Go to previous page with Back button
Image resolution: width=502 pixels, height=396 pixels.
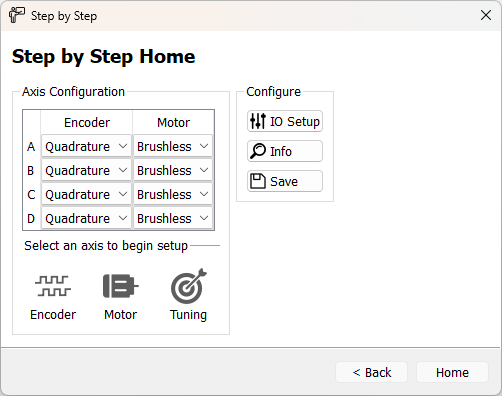click(372, 372)
